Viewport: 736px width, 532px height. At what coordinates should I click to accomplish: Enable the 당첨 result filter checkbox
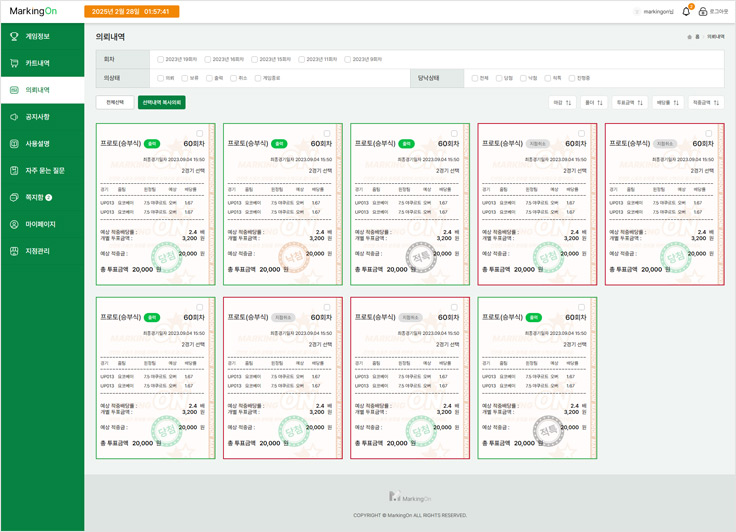tap(500, 78)
